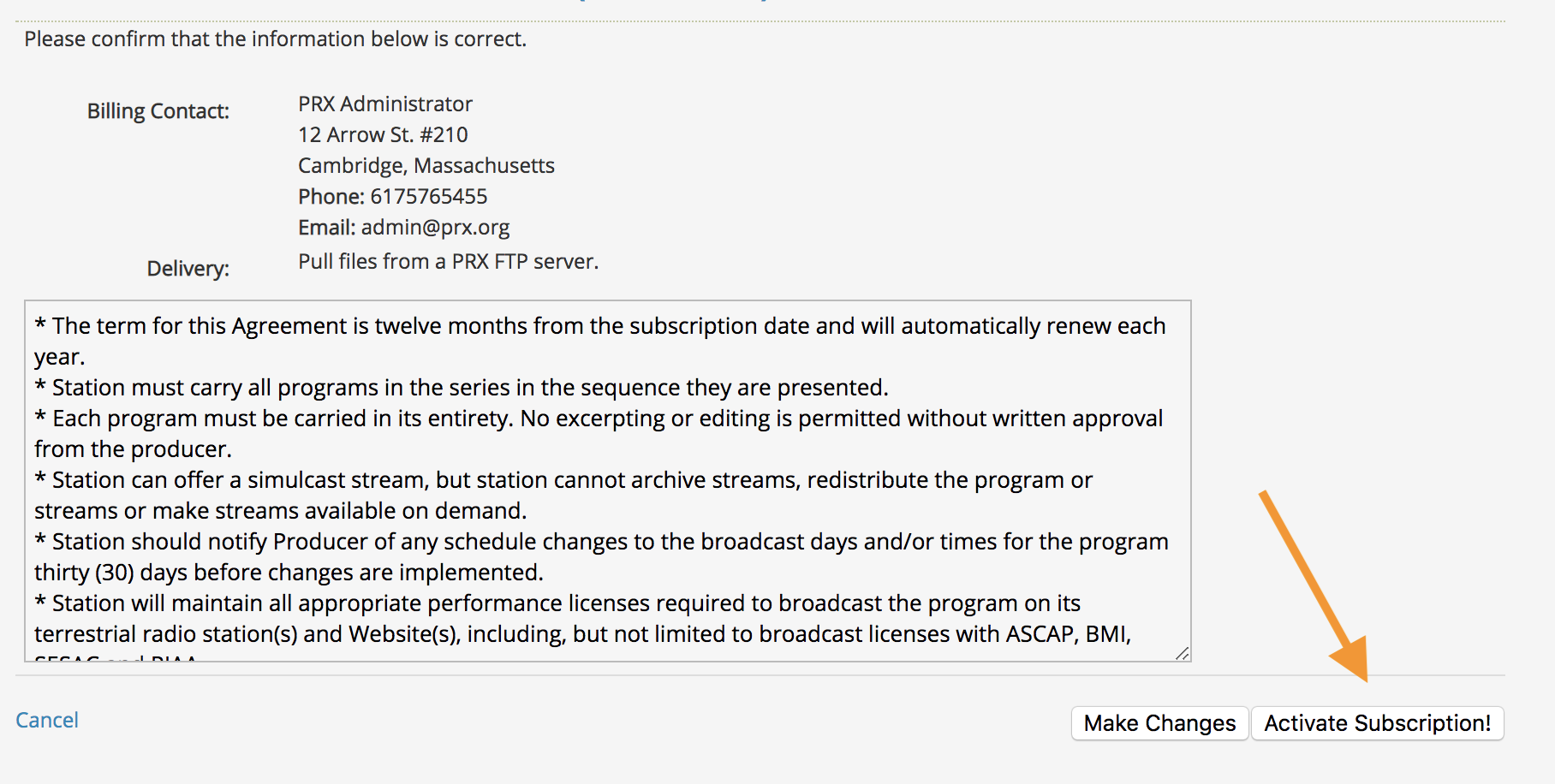Viewport: 1555px width, 784px height.
Task: Click the 'Station must carry all programs' term
Action: [x=462, y=388]
